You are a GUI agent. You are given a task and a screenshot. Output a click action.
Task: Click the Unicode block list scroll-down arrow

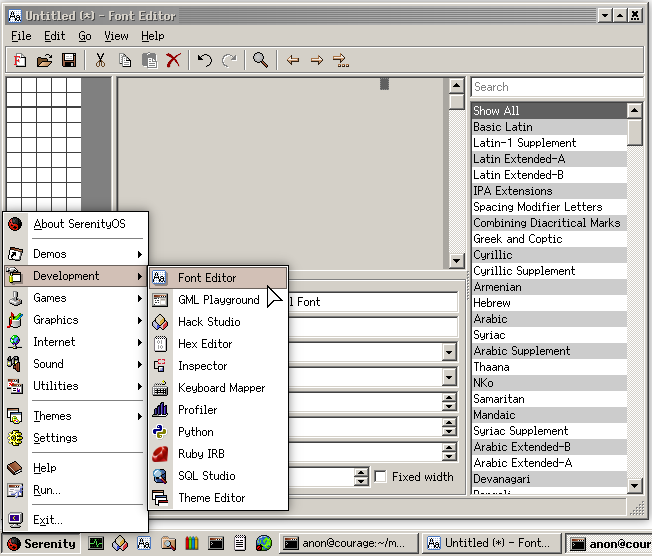(x=635, y=486)
